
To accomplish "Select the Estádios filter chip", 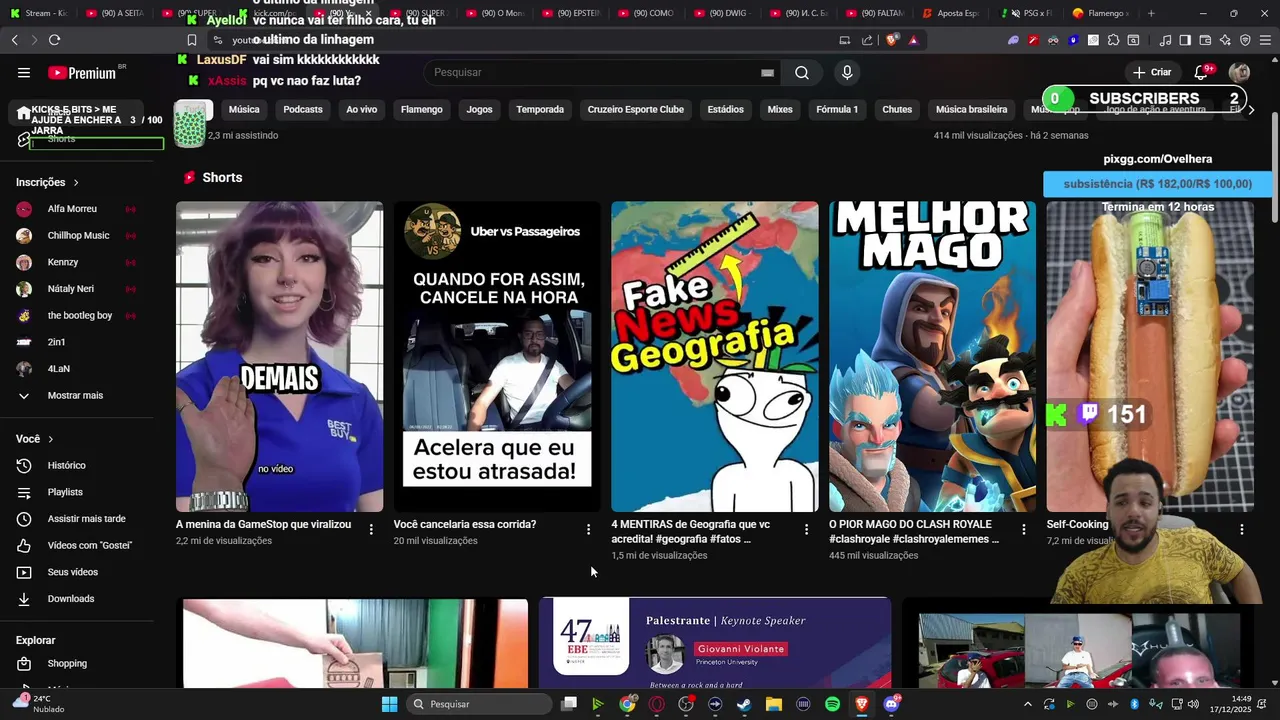I will tap(726, 110).
